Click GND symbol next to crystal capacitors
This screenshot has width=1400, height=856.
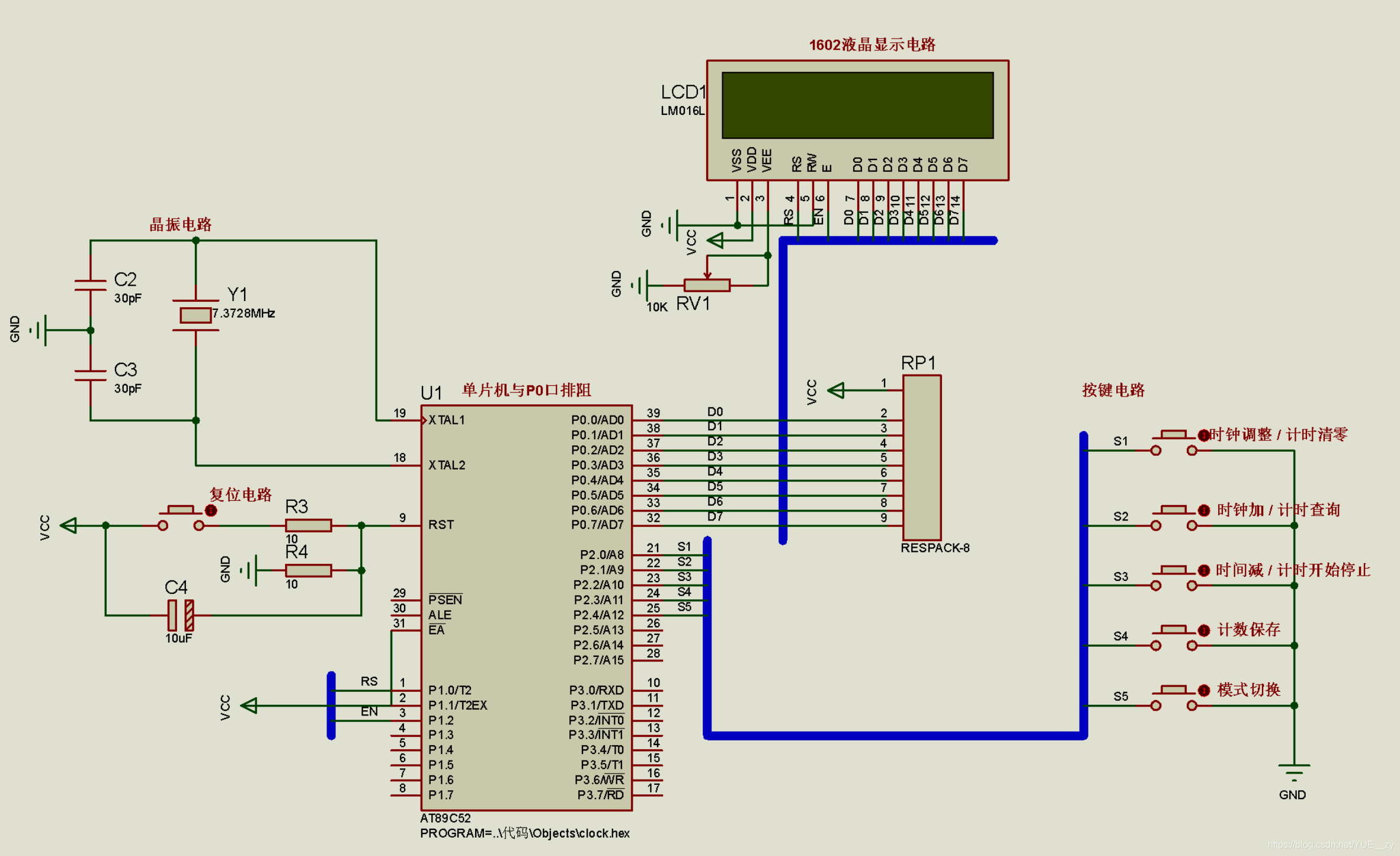point(39,330)
